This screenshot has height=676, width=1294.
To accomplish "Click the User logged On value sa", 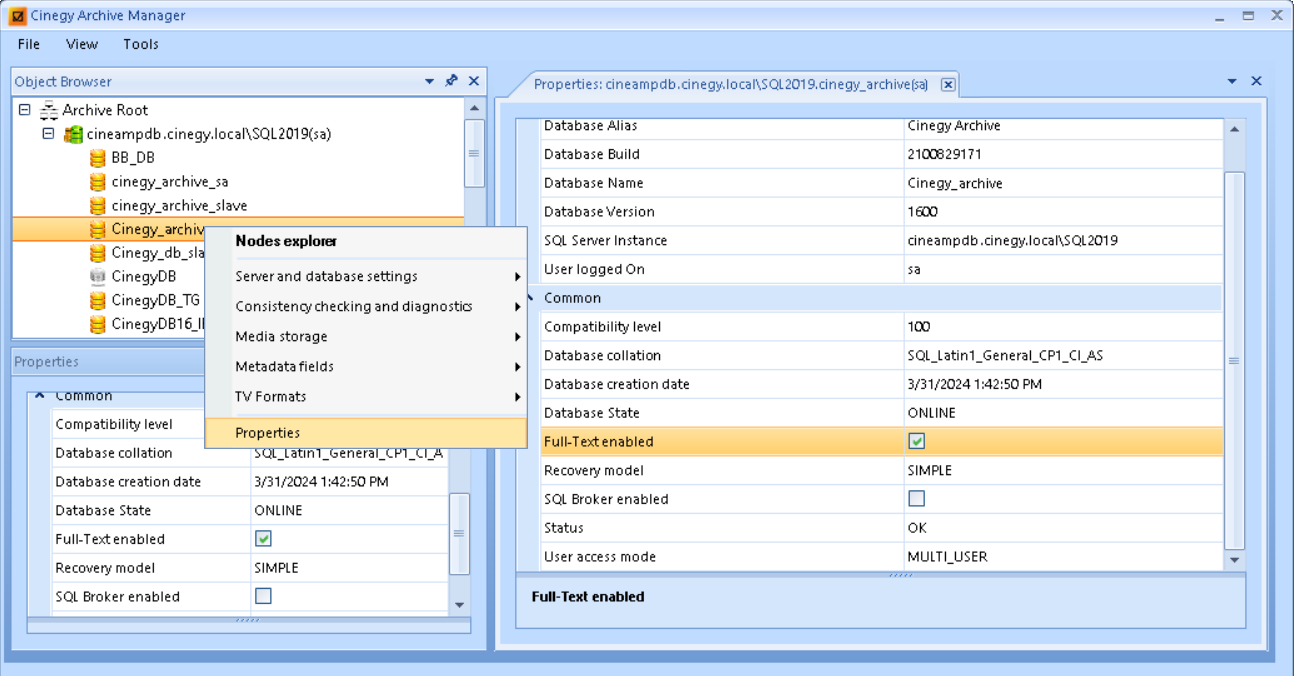I will 913,270.
